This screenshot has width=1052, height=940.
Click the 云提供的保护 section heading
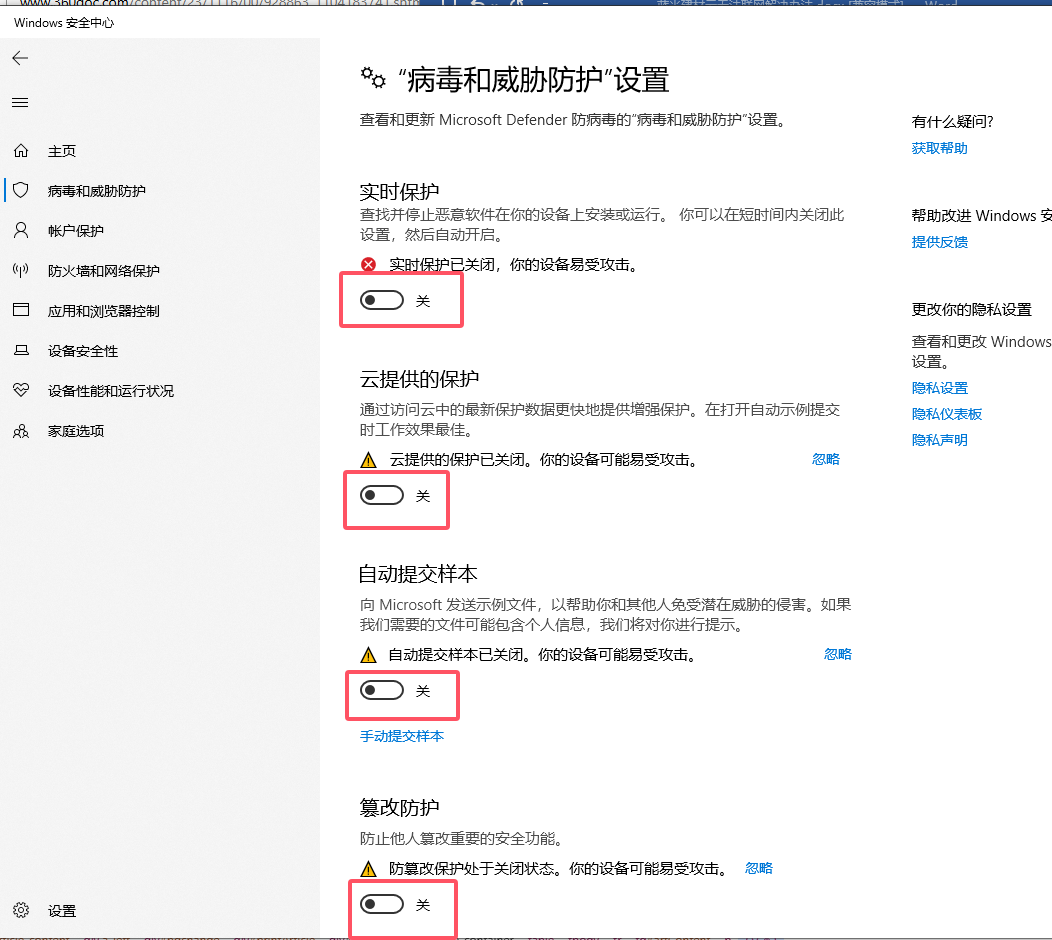(419, 379)
